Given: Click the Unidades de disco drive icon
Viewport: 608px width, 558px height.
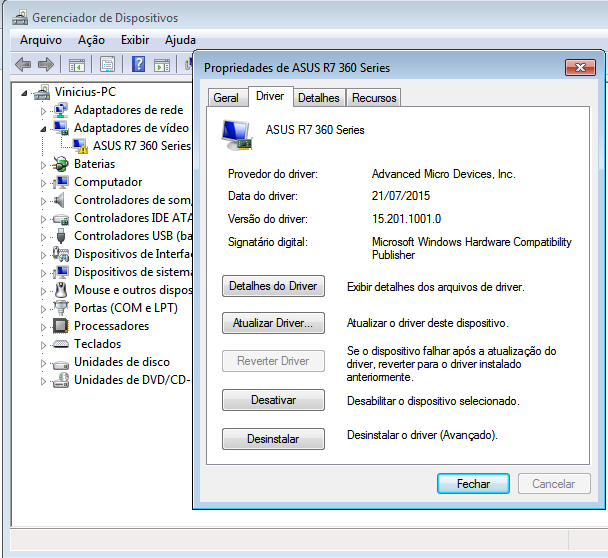Looking at the screenshot, I should tap(61, 363).
